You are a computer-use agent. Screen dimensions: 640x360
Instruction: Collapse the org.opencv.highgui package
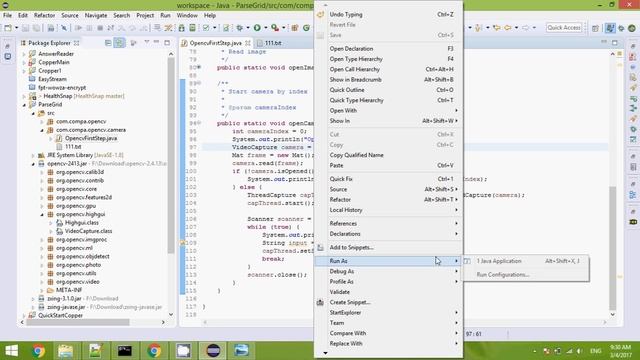42,214
